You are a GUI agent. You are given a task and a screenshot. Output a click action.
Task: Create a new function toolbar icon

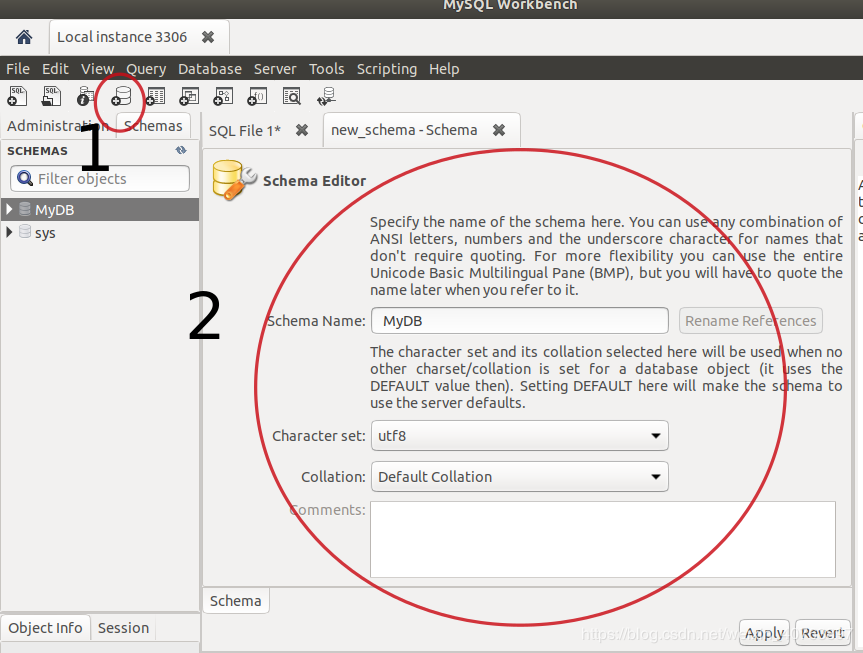pos(257,96)
